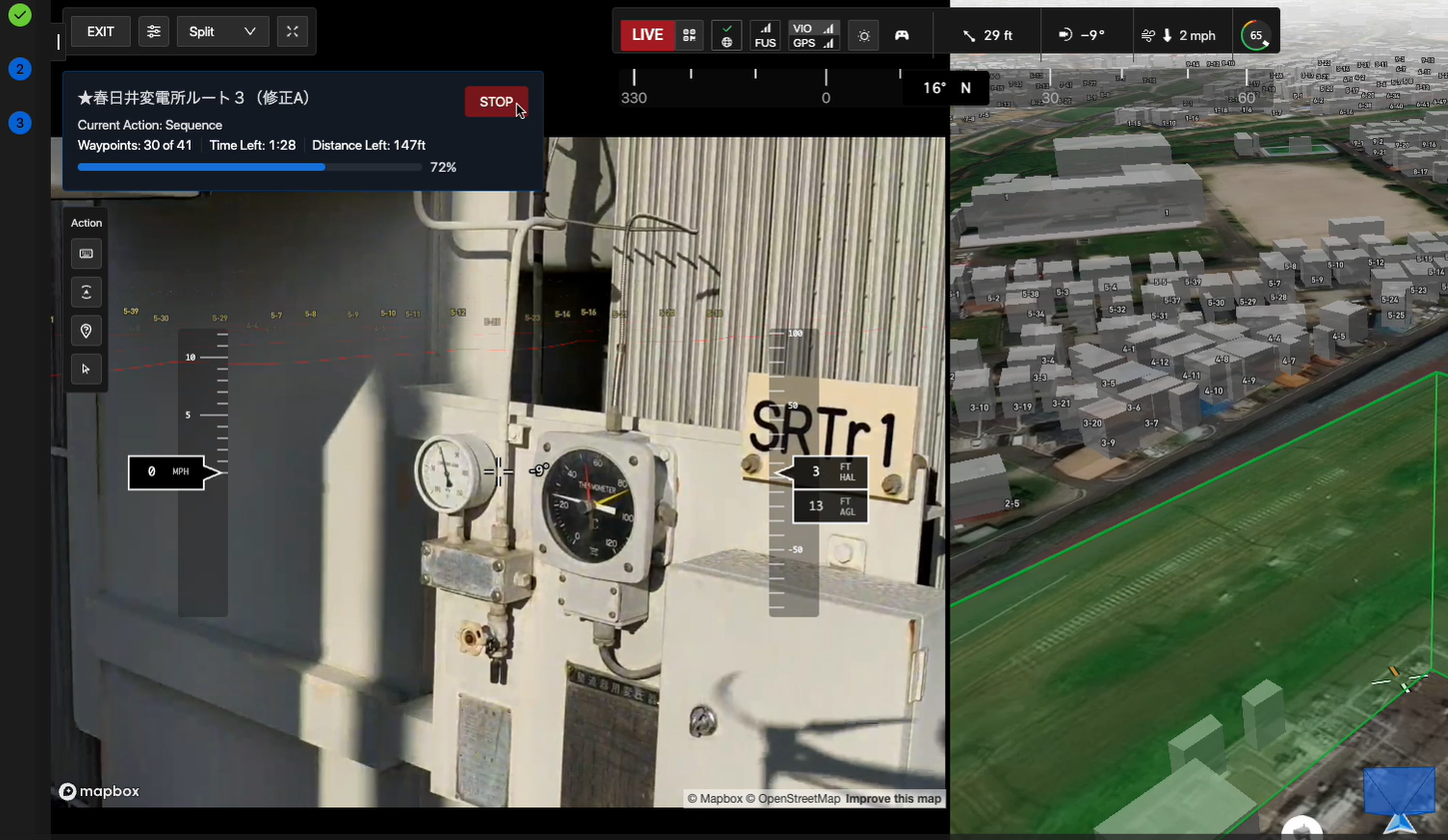Select step 3 in left sidebar

pyautogui.click(x=19, y=123)
